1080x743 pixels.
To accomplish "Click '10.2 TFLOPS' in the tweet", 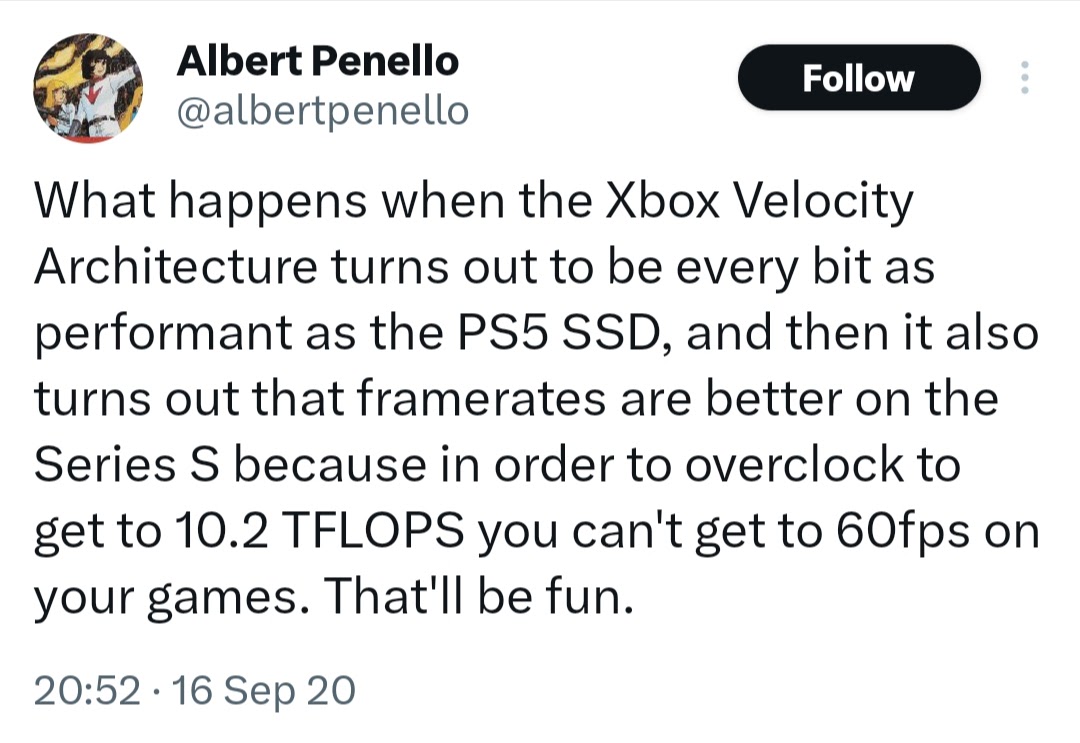I will tap(319, 530).
